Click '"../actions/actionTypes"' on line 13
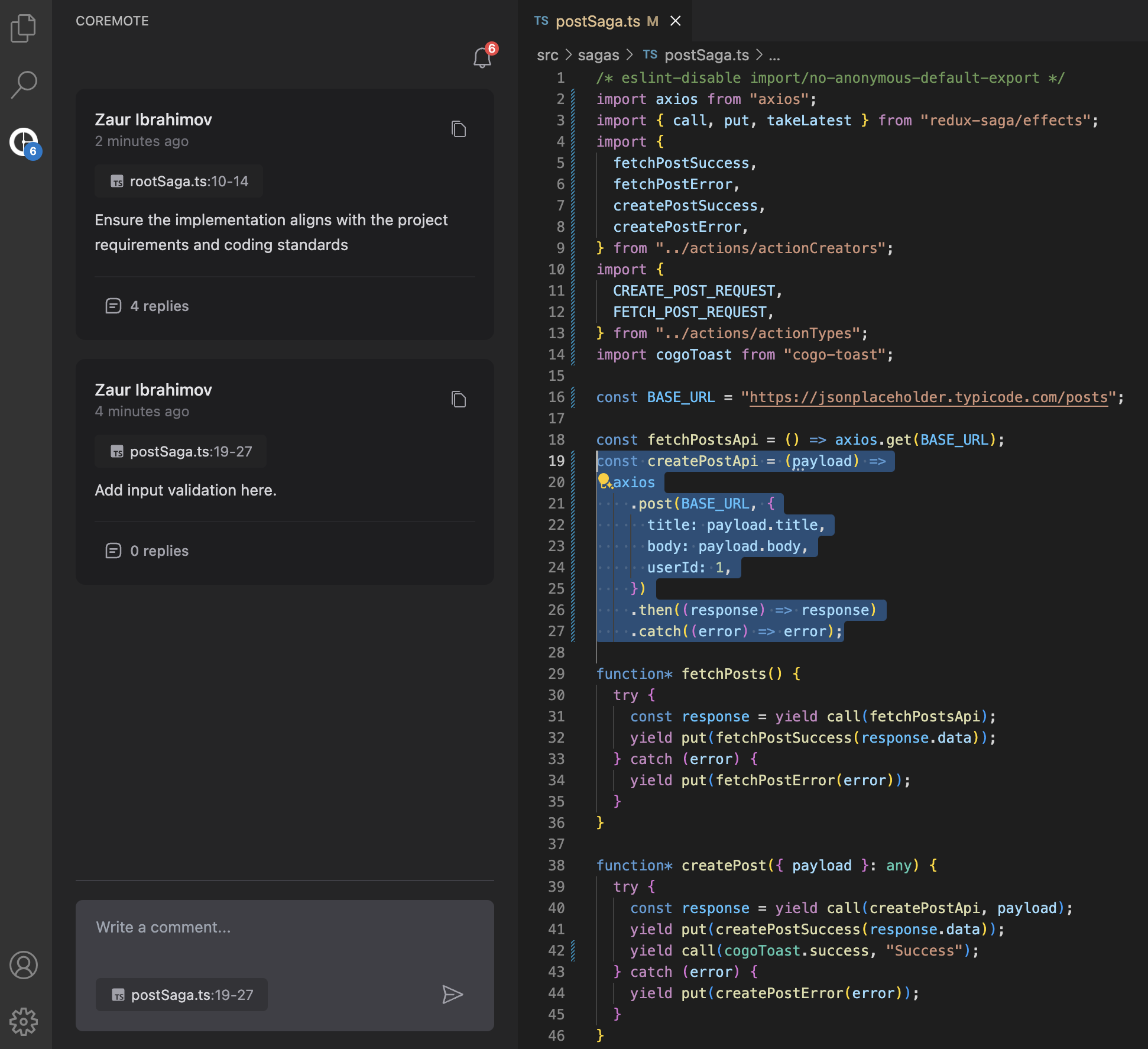1148x1049 pixels. (758, 334)
